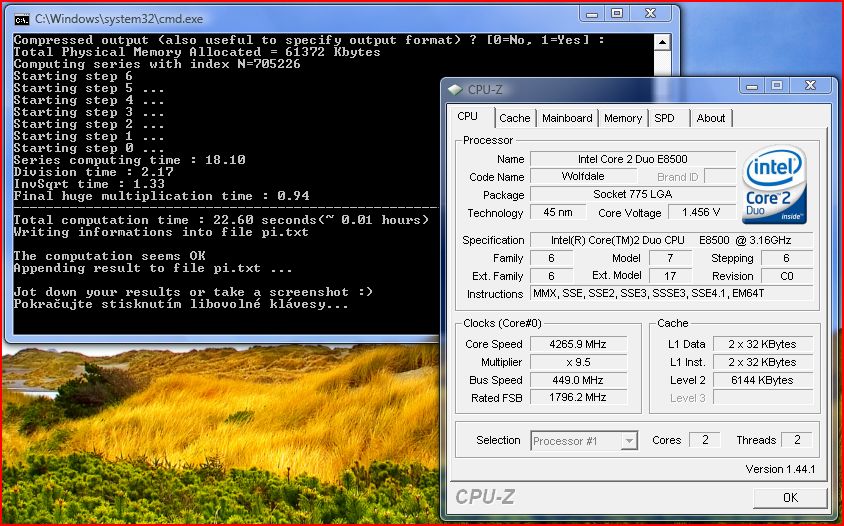Minimize the cmd.exe window

tap(592, 14)
